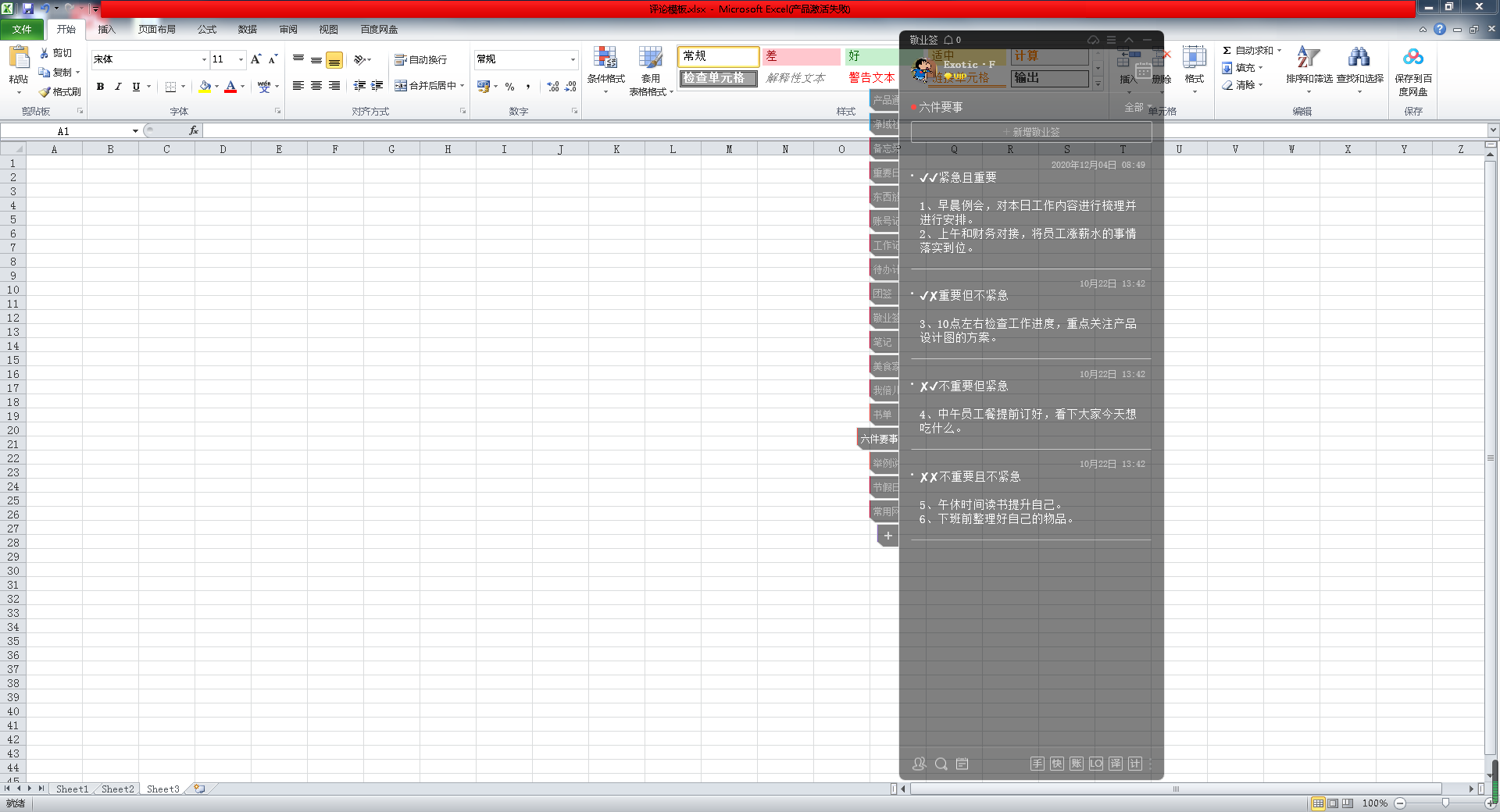Open Format as Table gallery
Screen dimensions: 1500x812
(x=651, y=69)
